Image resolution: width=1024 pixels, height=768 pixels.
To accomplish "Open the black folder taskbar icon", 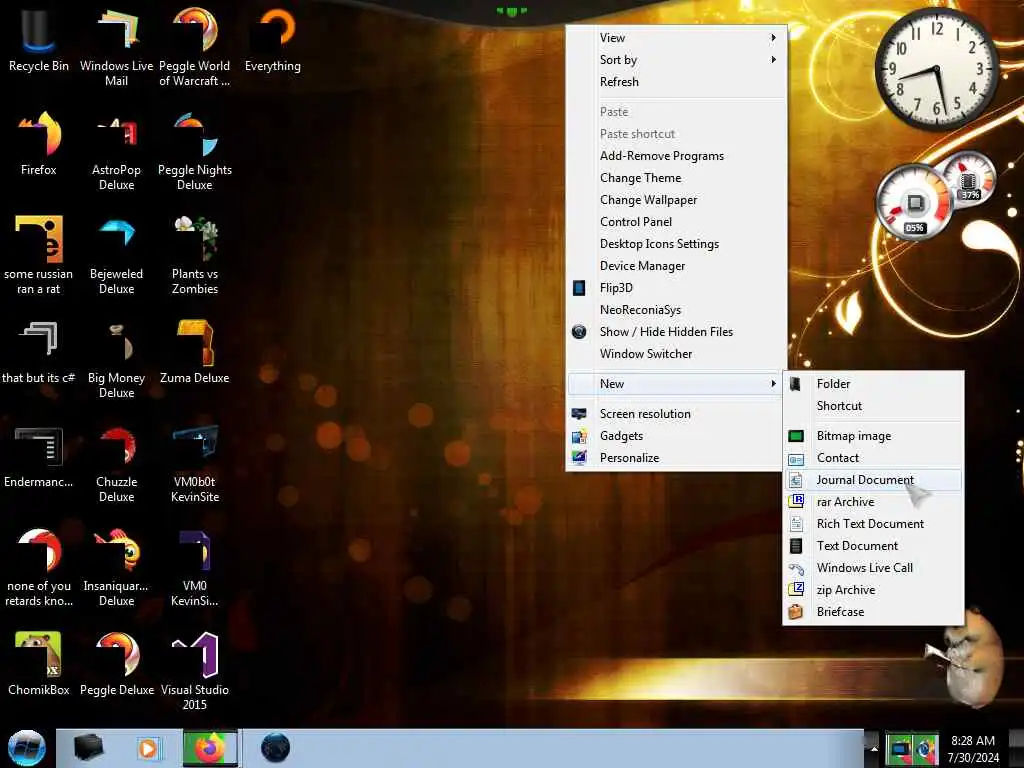I will pos(88,748).
